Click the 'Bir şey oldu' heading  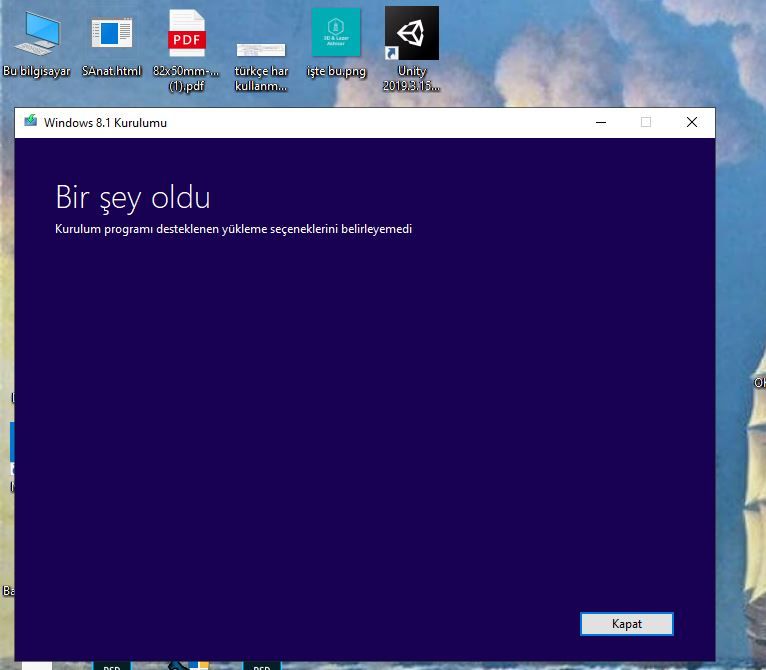tap(133, 198)
